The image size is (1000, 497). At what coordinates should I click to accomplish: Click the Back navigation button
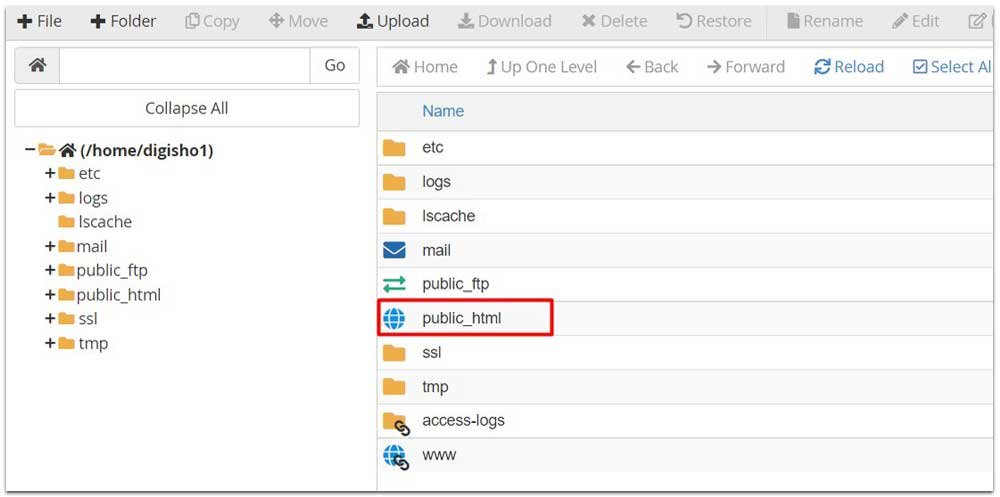point(651,67)
